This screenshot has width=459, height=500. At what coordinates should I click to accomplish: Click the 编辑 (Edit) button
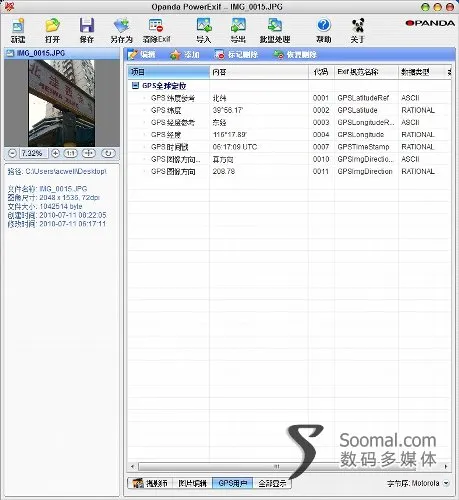point(142,54)
